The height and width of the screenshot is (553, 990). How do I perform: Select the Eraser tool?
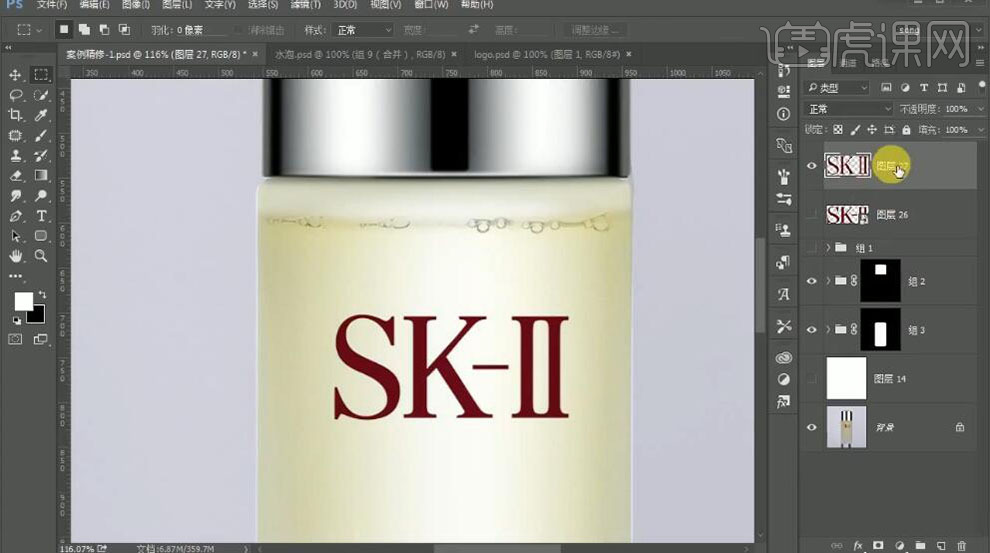coord(15,176)
